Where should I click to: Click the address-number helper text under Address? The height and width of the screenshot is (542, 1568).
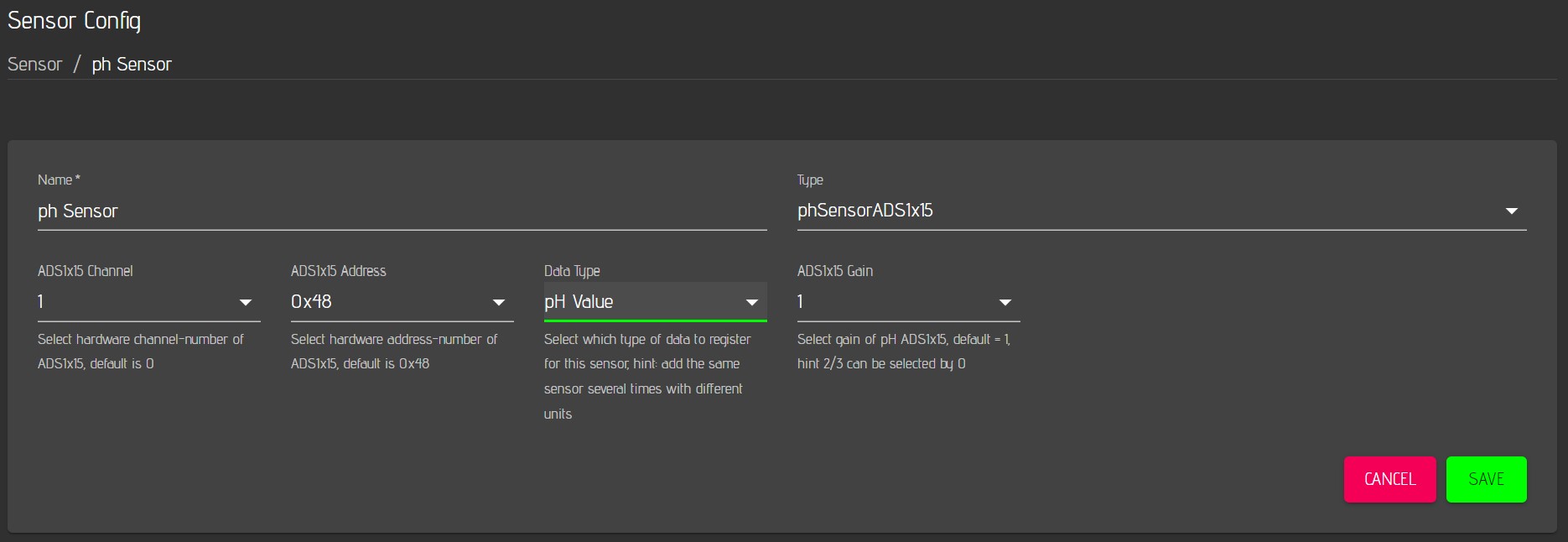click(394, 352)
